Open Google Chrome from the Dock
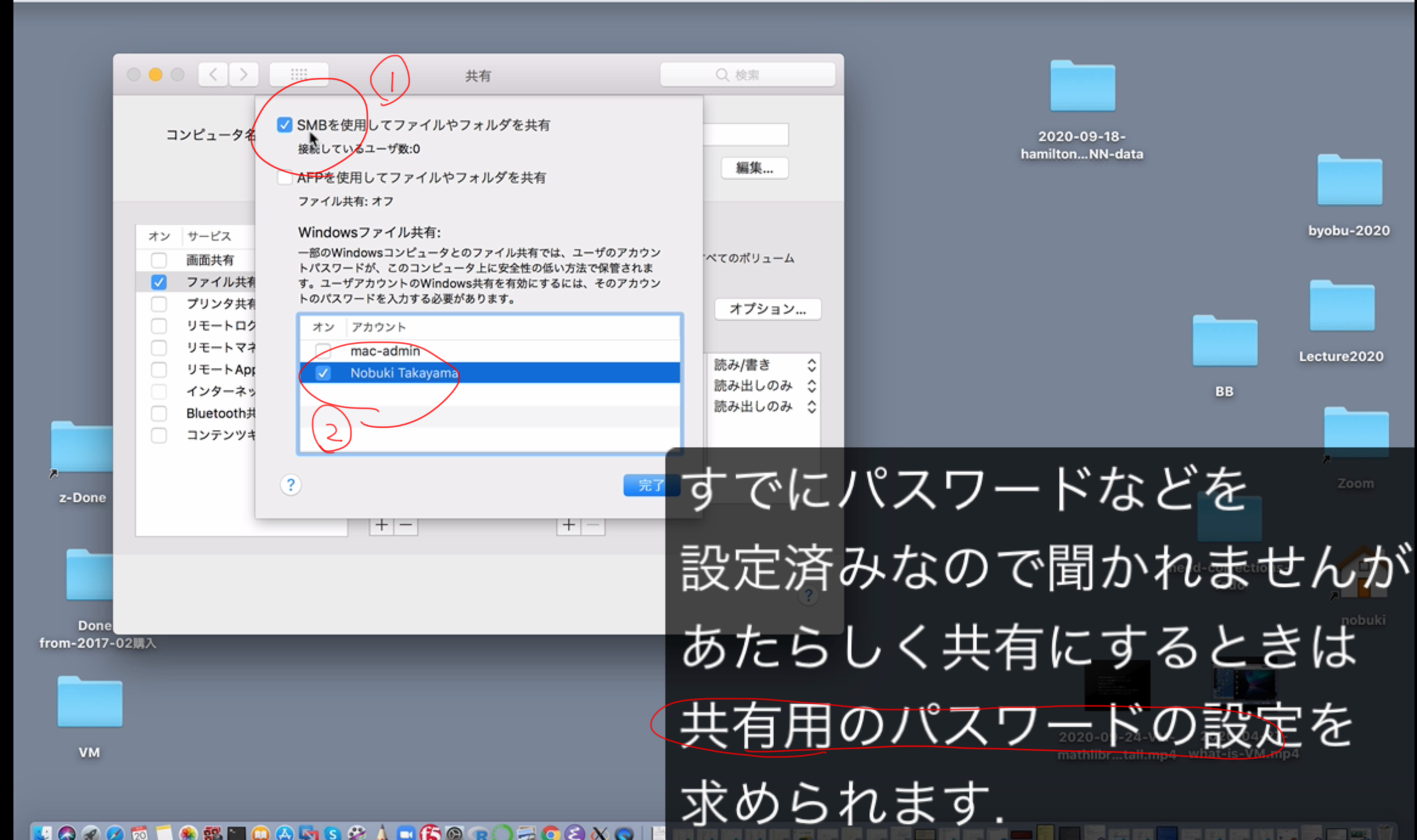1417x840 pixels. pos(550,833)
